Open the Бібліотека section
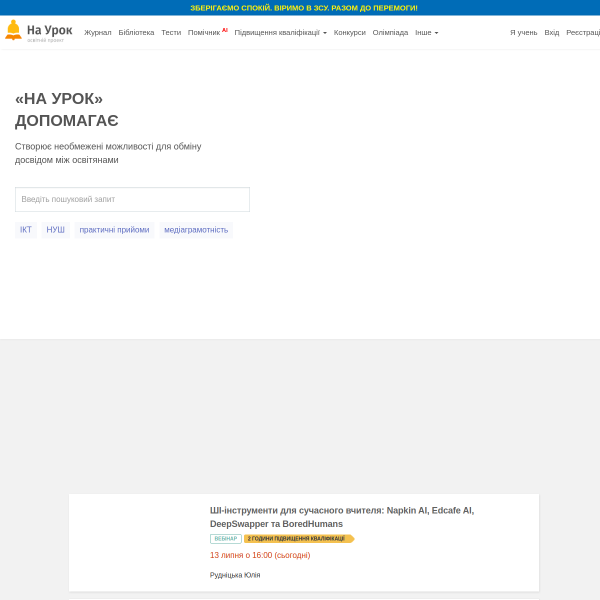 (136, 33)
